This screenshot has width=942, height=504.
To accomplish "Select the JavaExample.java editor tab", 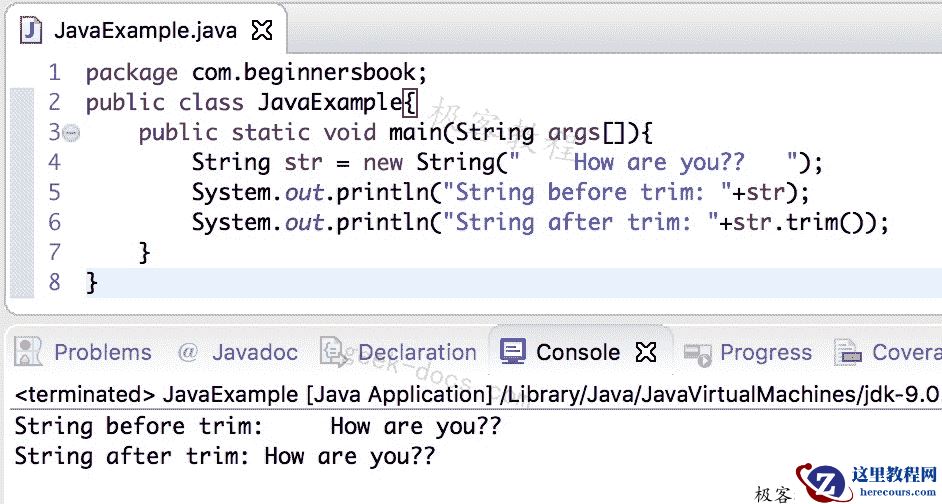I will (x=145, y=30).
